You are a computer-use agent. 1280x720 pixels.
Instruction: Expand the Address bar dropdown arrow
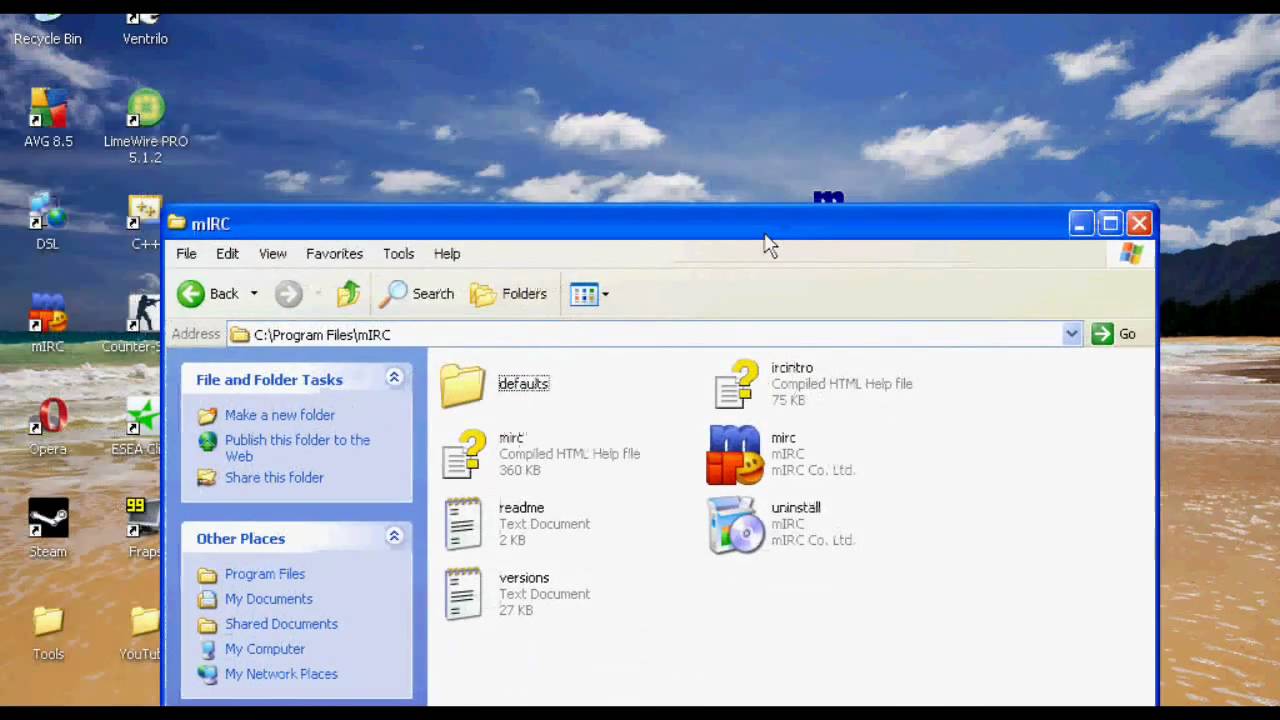1071,334
